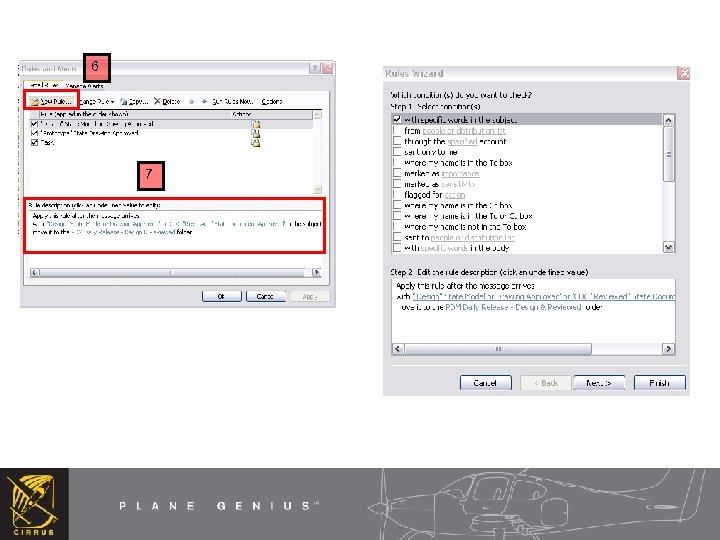Check 'from people or distribution list' condition
Screen dimensions: 720x540
[x=397, y=130]
